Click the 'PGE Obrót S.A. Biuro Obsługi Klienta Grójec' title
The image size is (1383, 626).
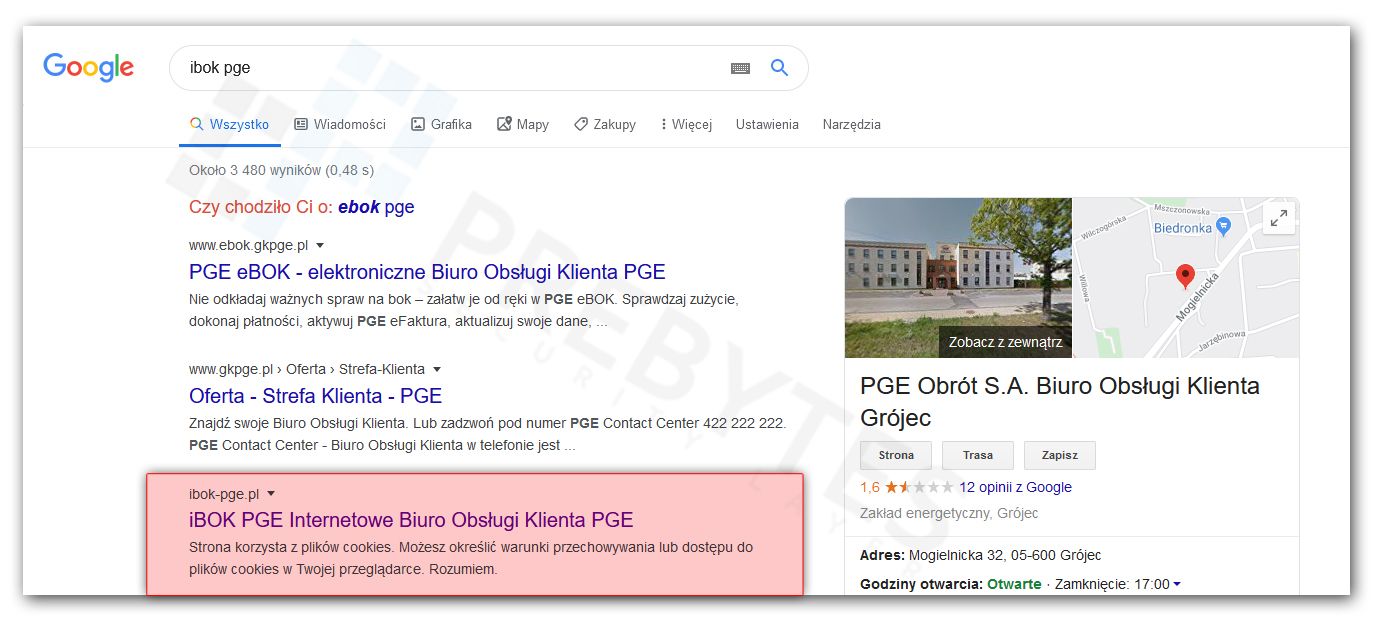[1060, 401]
